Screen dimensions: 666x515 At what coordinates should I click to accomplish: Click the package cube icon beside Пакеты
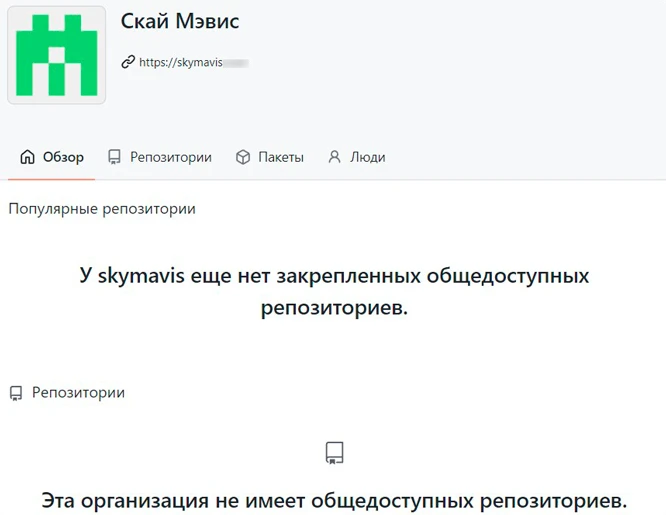pos(242,157)
